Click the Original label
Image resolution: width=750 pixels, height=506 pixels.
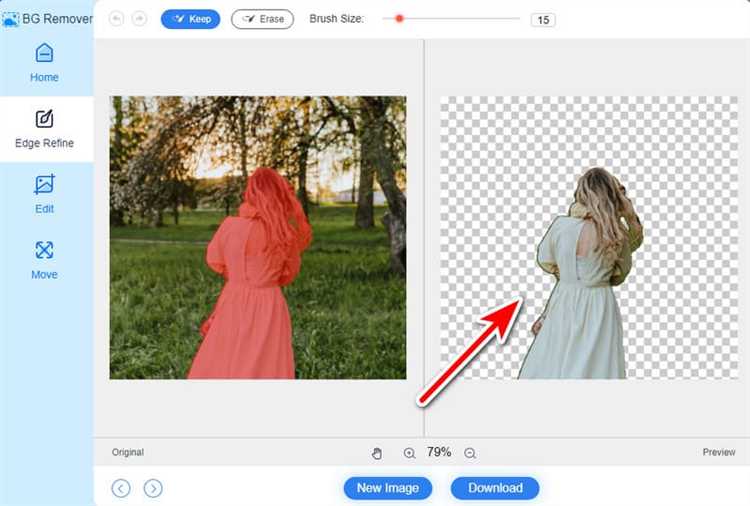[128, 452]
